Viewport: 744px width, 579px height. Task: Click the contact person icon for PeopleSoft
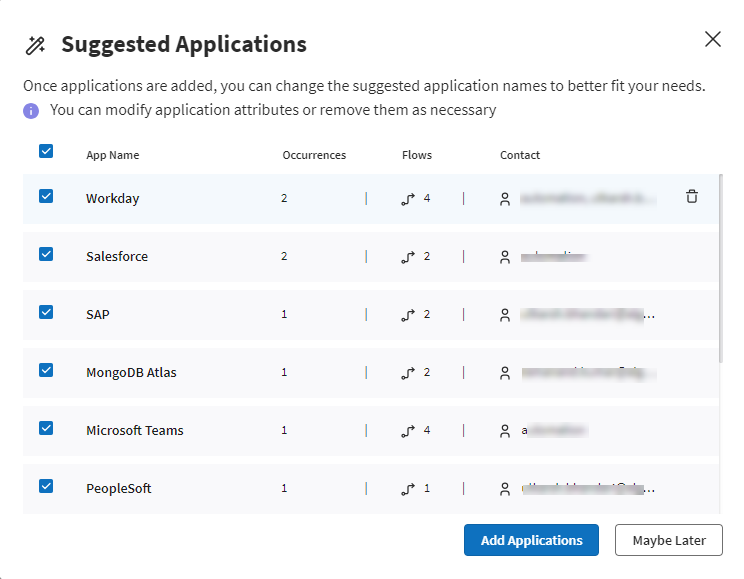(x=505, y=489)
